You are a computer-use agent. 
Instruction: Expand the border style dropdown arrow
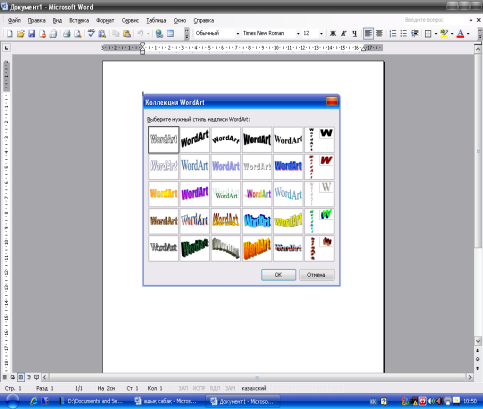(436, 34)
